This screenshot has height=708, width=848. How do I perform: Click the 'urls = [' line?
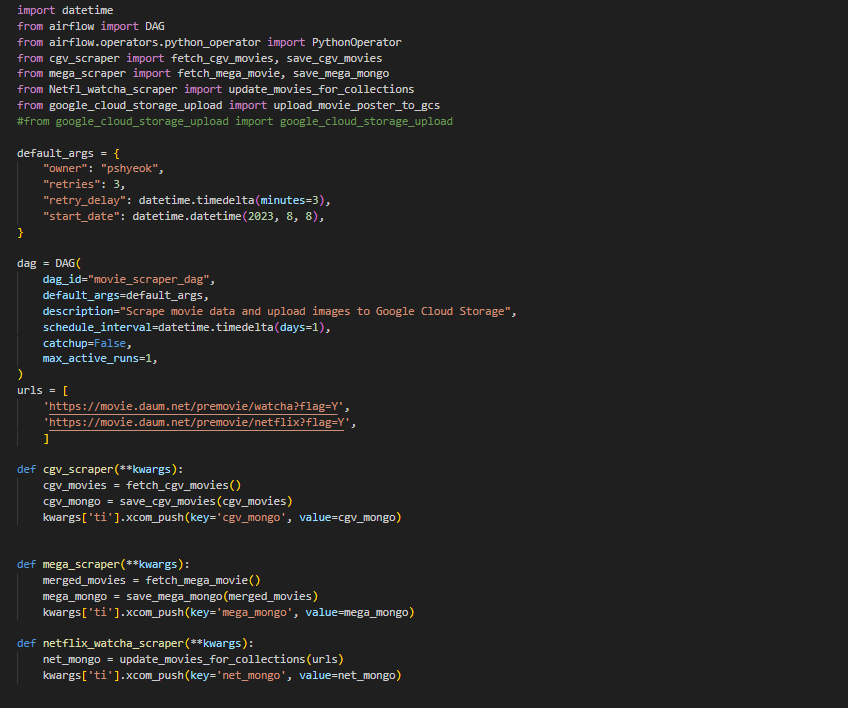tap(42, 391)
